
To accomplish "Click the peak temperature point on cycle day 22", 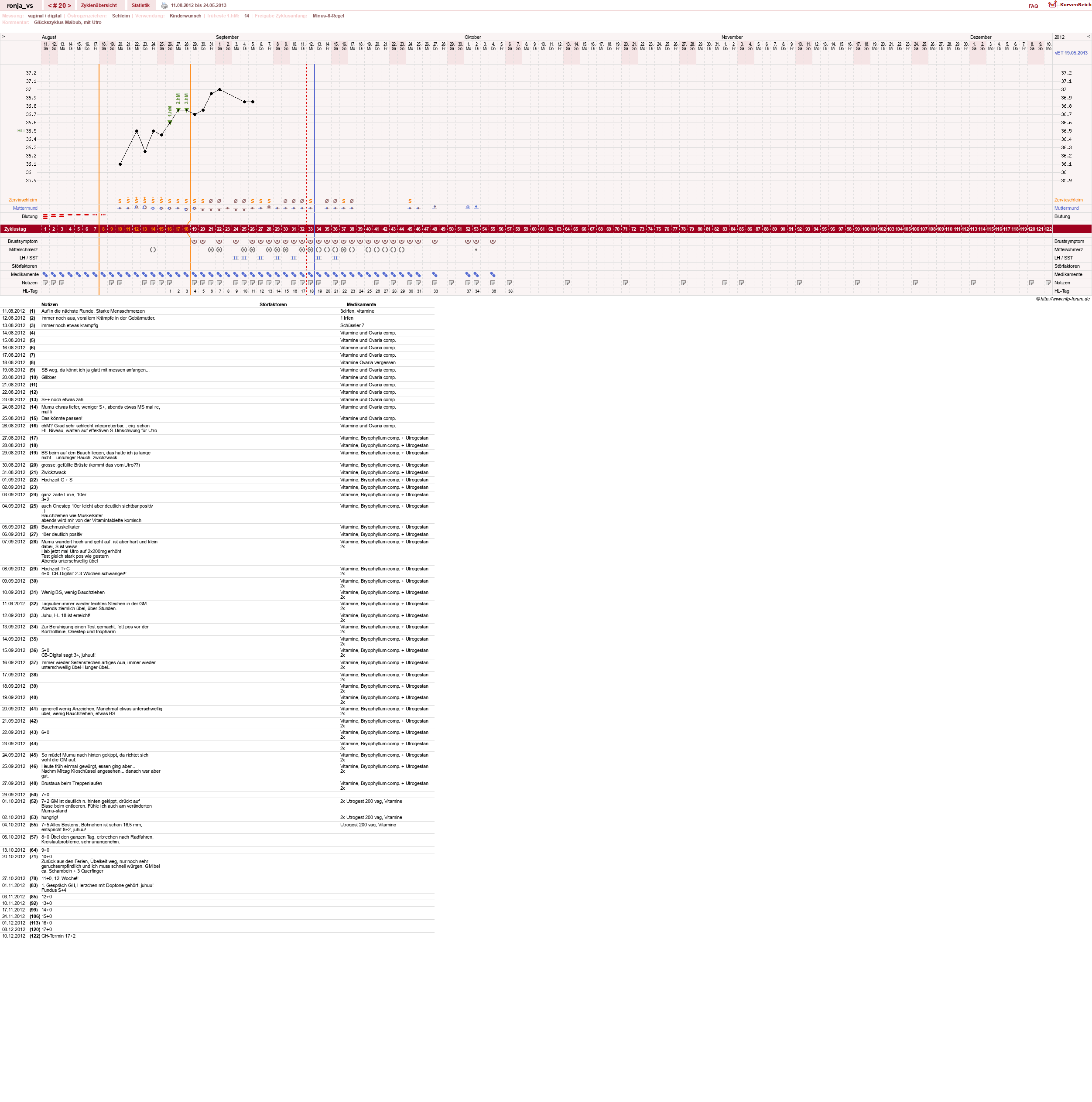I will [x=219, y=89].
